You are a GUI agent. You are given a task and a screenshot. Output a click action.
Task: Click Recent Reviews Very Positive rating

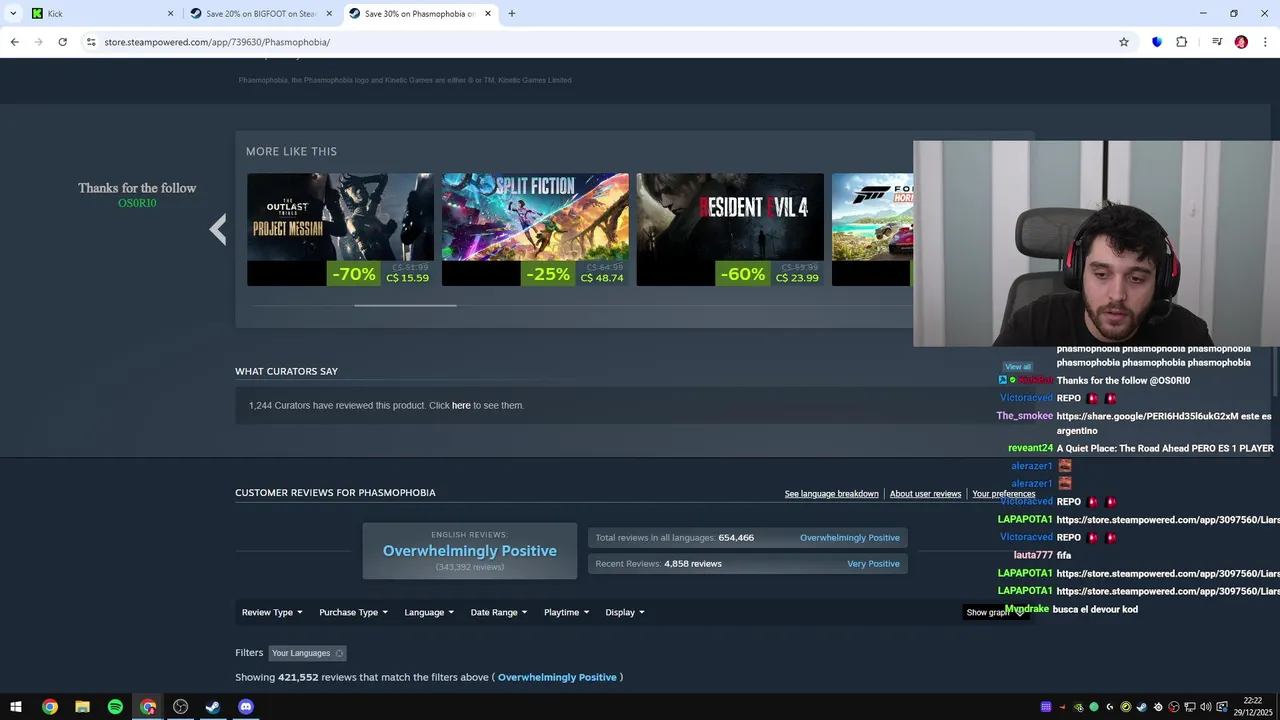pos(873,564)
